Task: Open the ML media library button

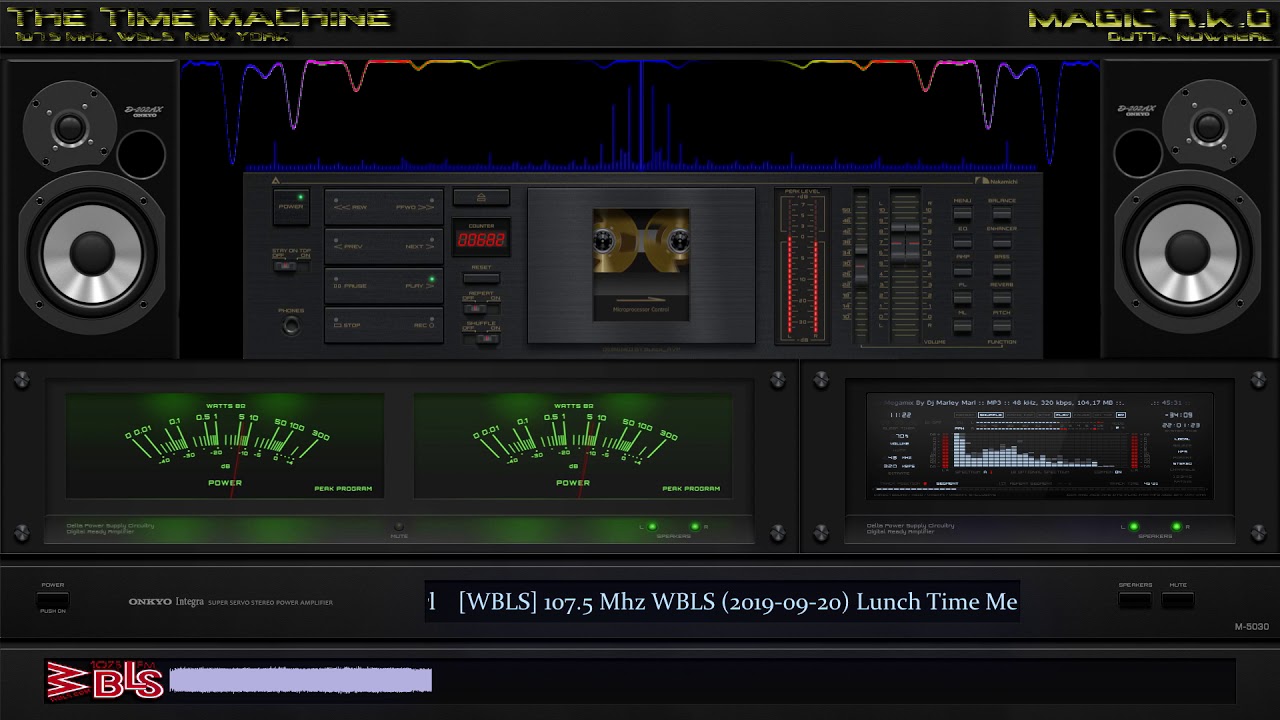Action: tap(962, 326)
